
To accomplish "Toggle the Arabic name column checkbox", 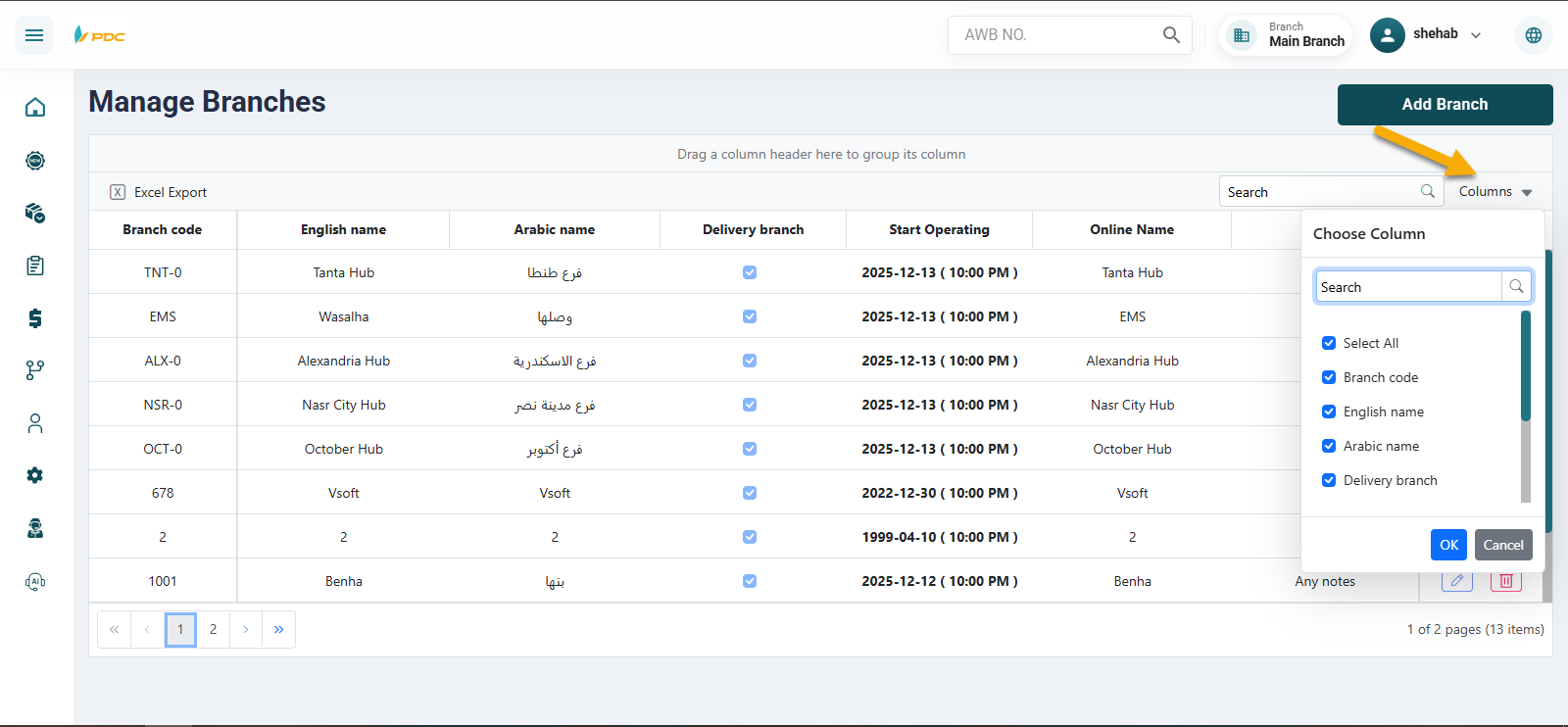I will pyautogui.click(x=1329, y=446).
